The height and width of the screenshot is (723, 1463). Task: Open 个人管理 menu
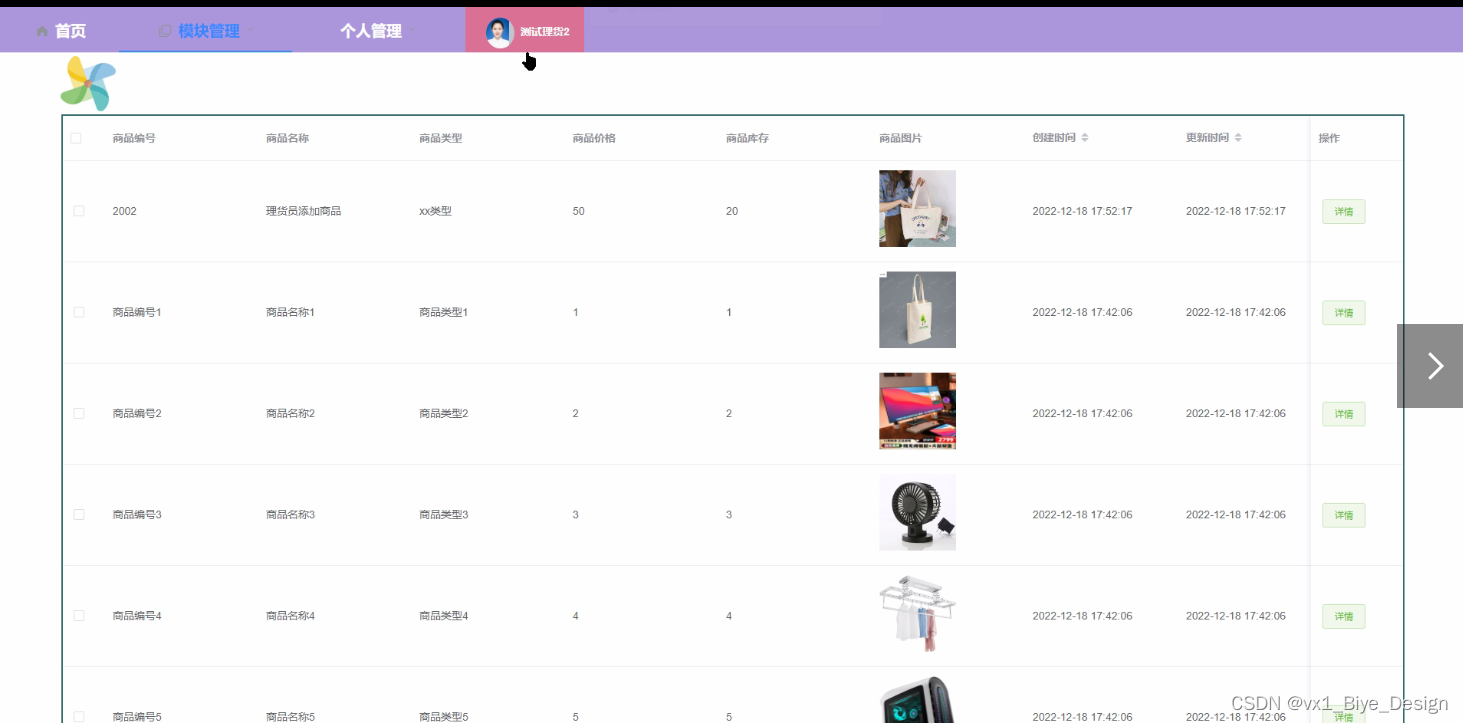click(371, 31)
